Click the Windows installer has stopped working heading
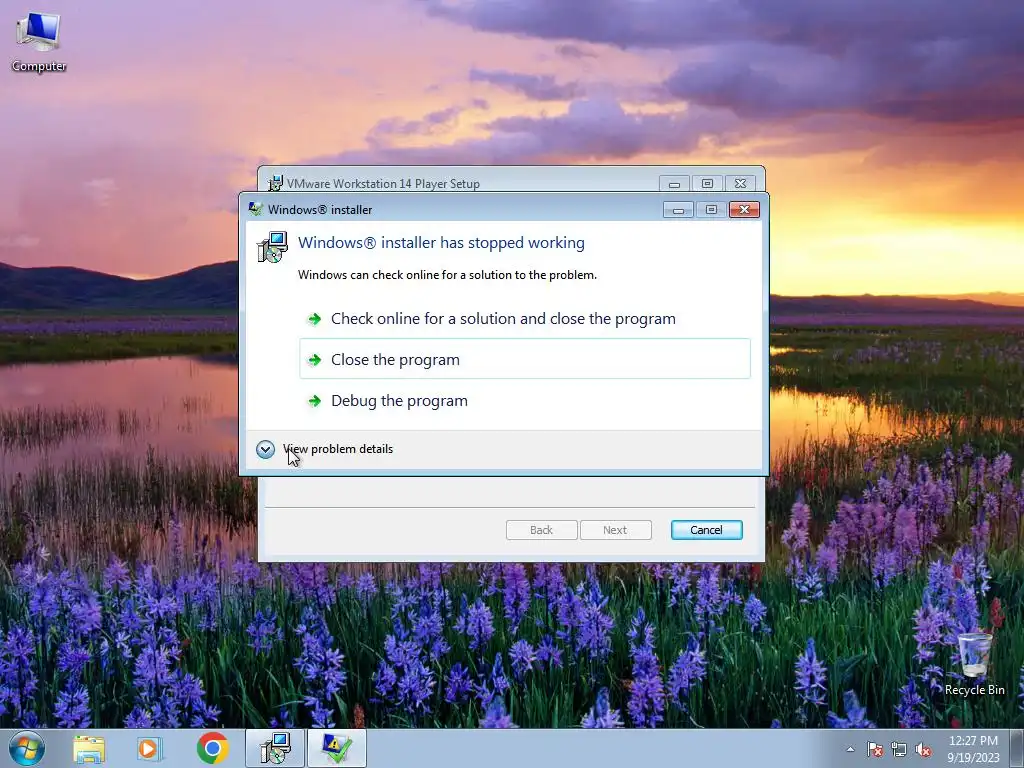 pos(441,243)
